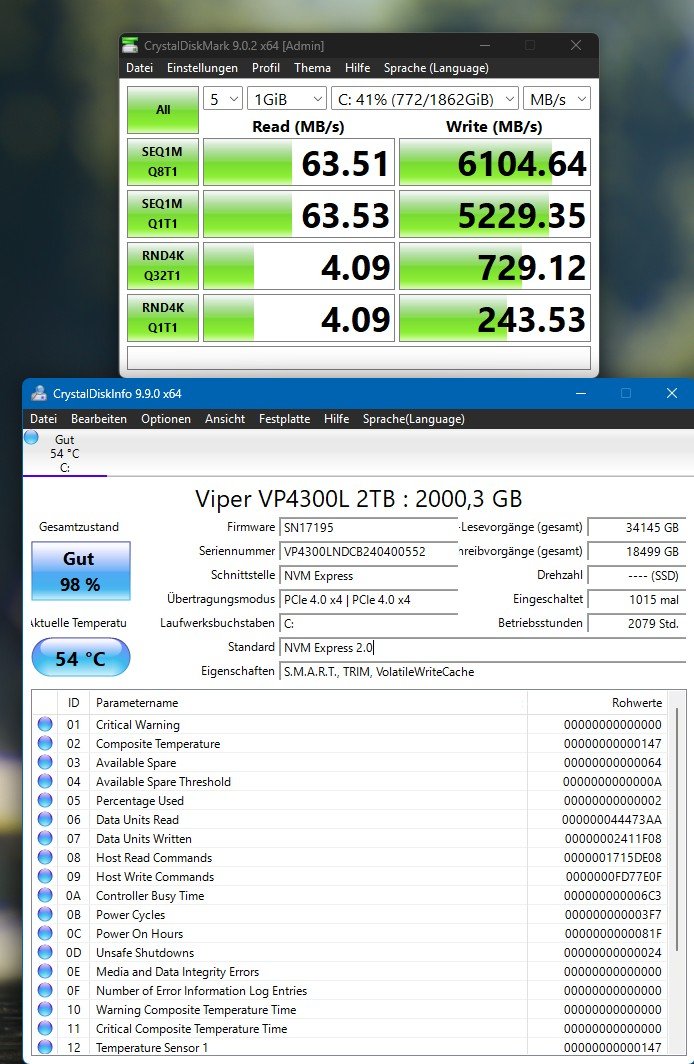Click status orb for Power Cycles row
Viewport: 694px width, 1064px height.
[x=45, y=914]
